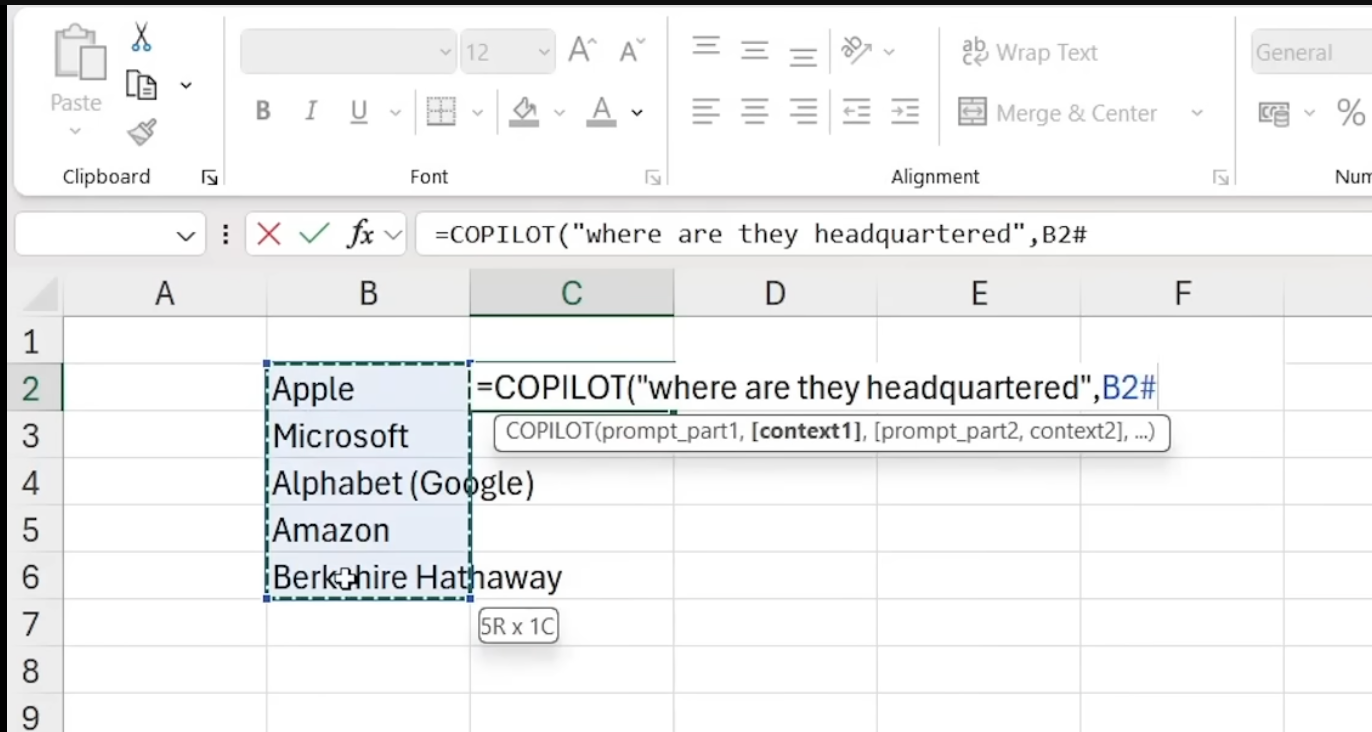The image size is (1372, 732).
Task: Click the cell containing Apple
Action: (x=368, y=388)
